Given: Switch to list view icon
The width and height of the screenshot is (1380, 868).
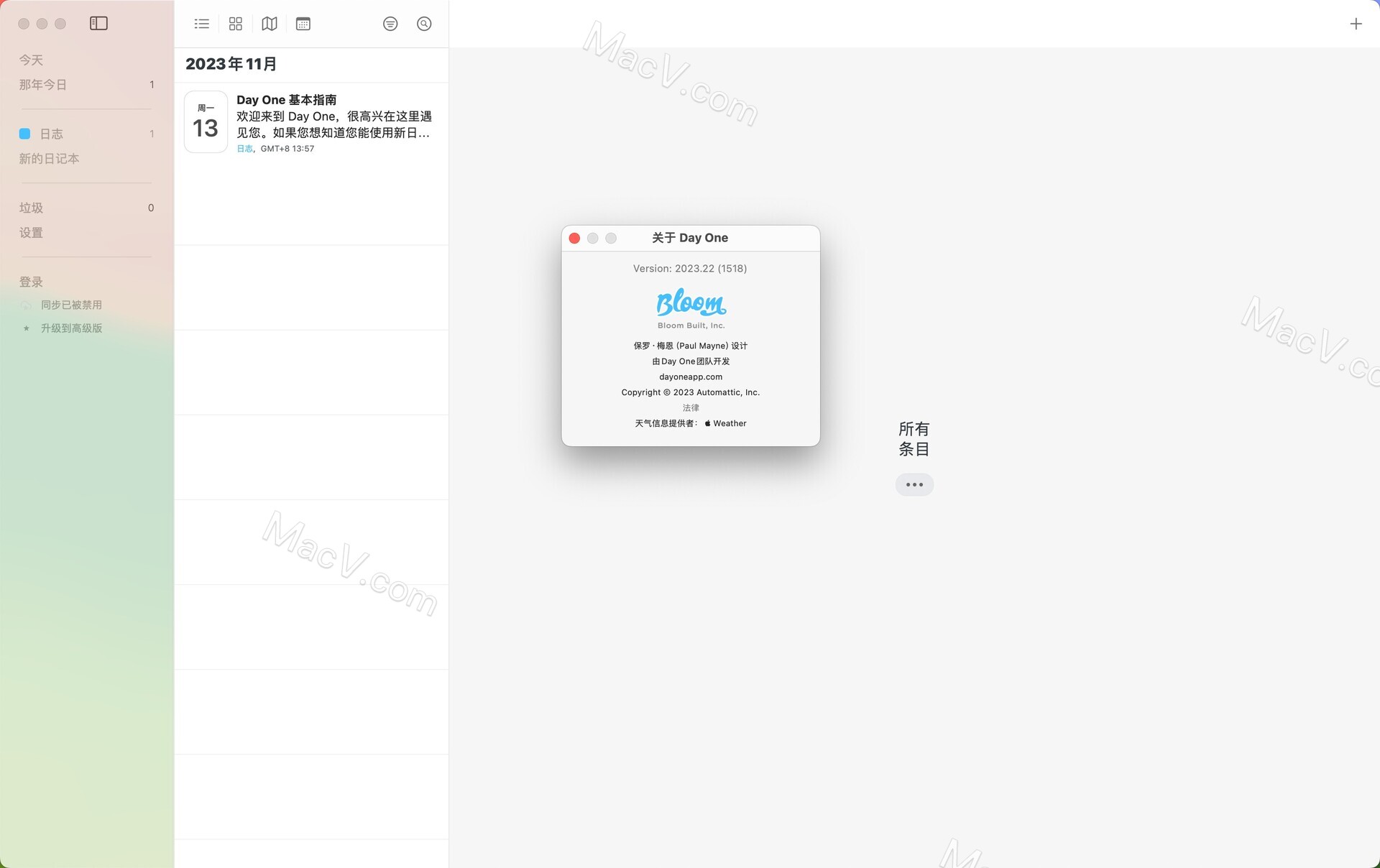Looking at the screenshot, I should (x=202, y=24).
